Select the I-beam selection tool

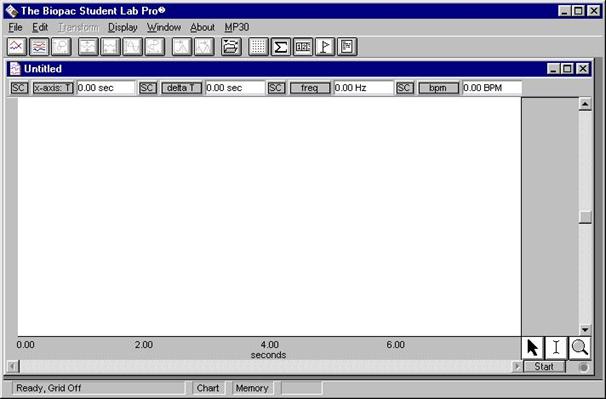click(556, 348)
